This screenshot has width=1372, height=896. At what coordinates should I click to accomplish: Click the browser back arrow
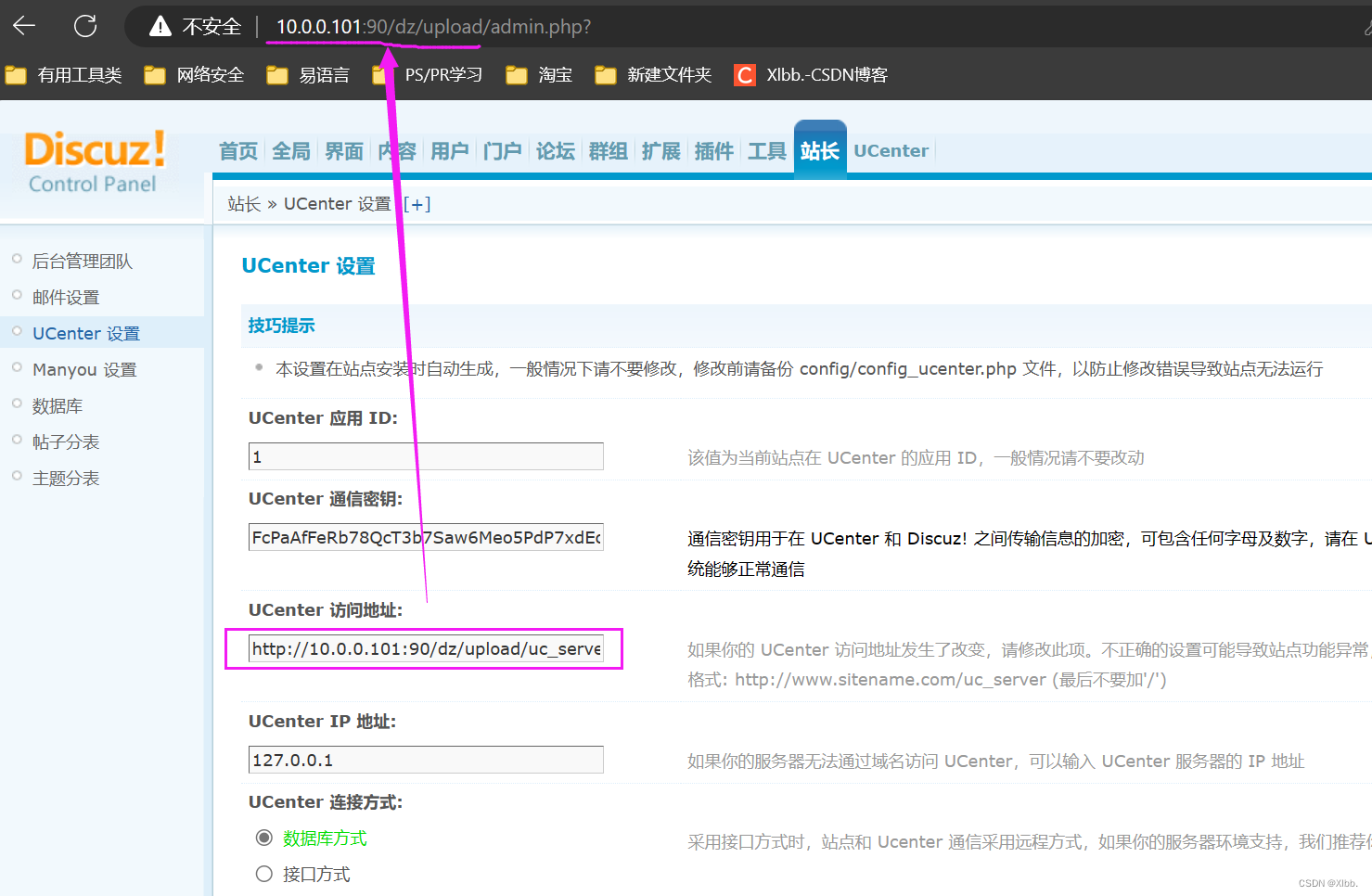click(22, 25)
